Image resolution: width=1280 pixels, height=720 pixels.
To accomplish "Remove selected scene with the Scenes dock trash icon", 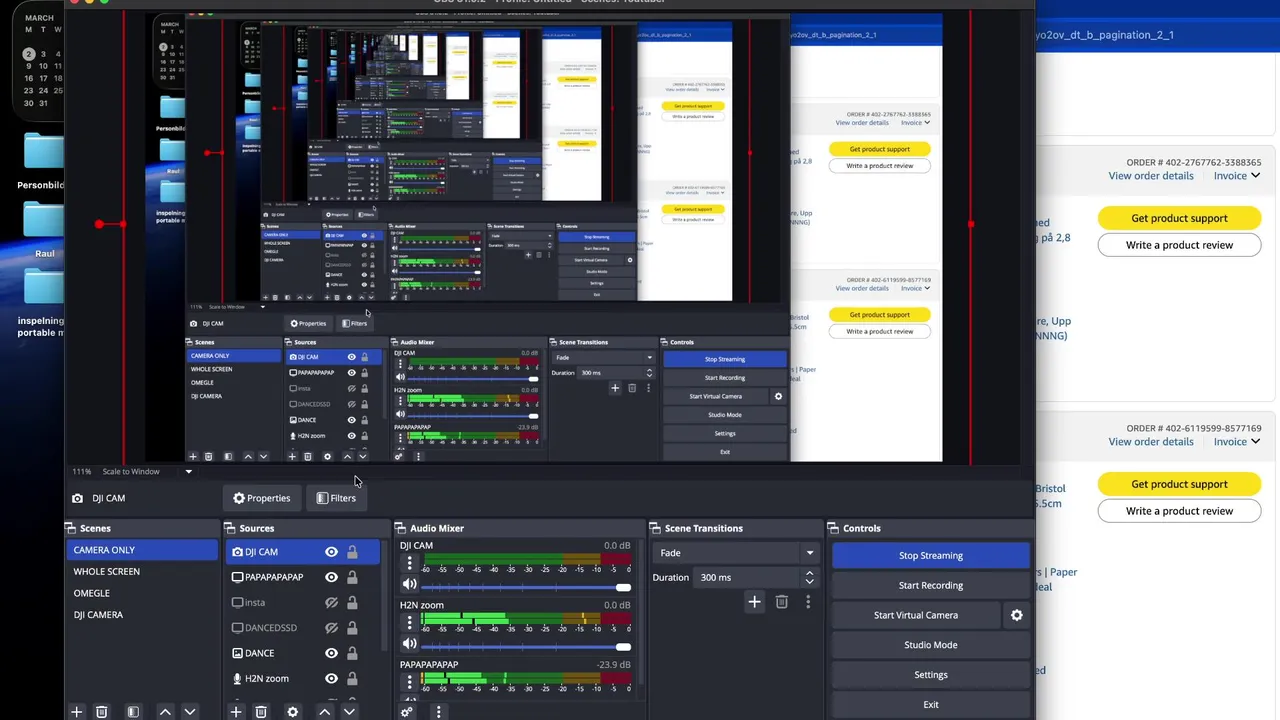I will [101, 712].
